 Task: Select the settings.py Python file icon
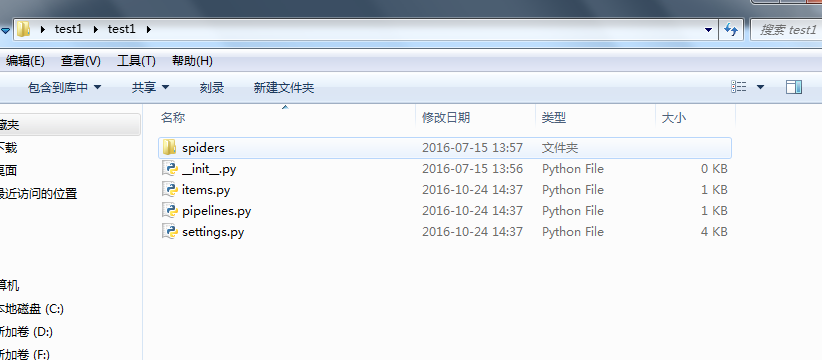[169, 232]
